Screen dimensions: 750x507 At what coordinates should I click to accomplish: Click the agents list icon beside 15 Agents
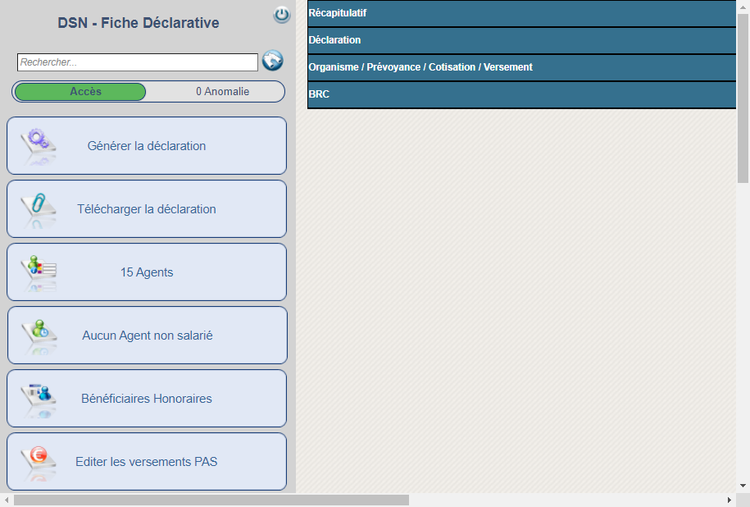(42, 268)
